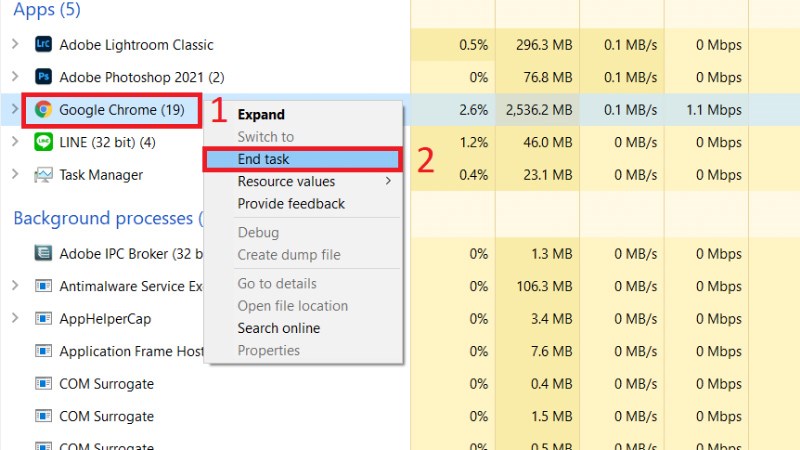This screenshot has height=450, width=800.
Task: Click Antimalware's 106.3 MB memory value
Action: [x=544, y=286]
